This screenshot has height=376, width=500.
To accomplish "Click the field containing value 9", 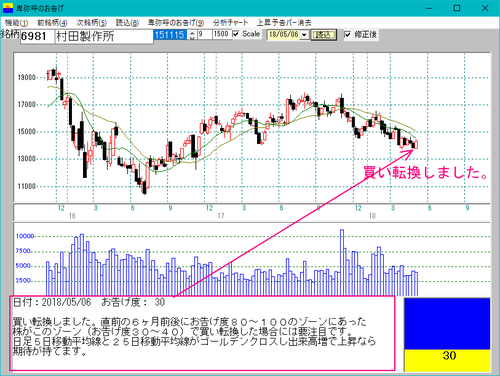I will click(x=204, y=34).
